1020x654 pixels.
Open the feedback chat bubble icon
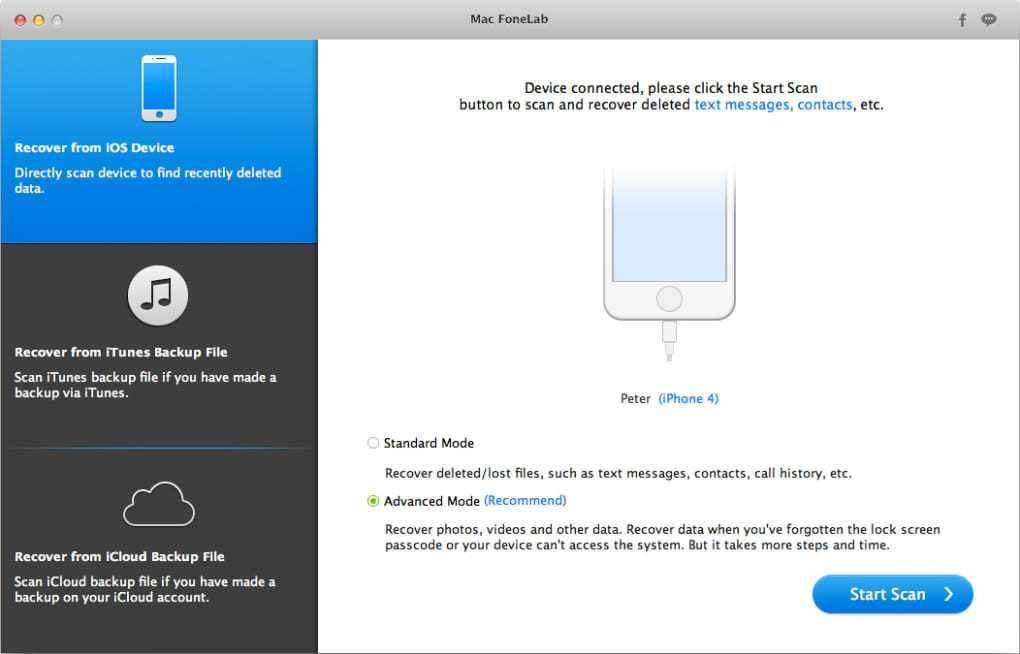click(989, 20)
